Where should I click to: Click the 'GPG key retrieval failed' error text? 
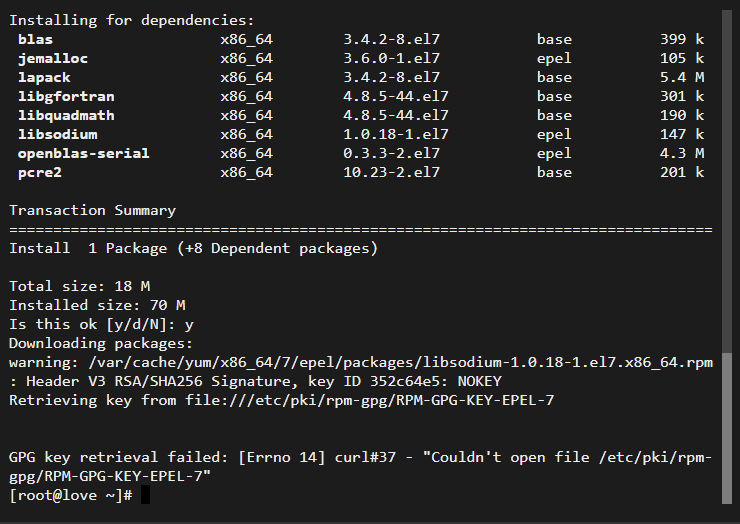(x=361, y=466)
